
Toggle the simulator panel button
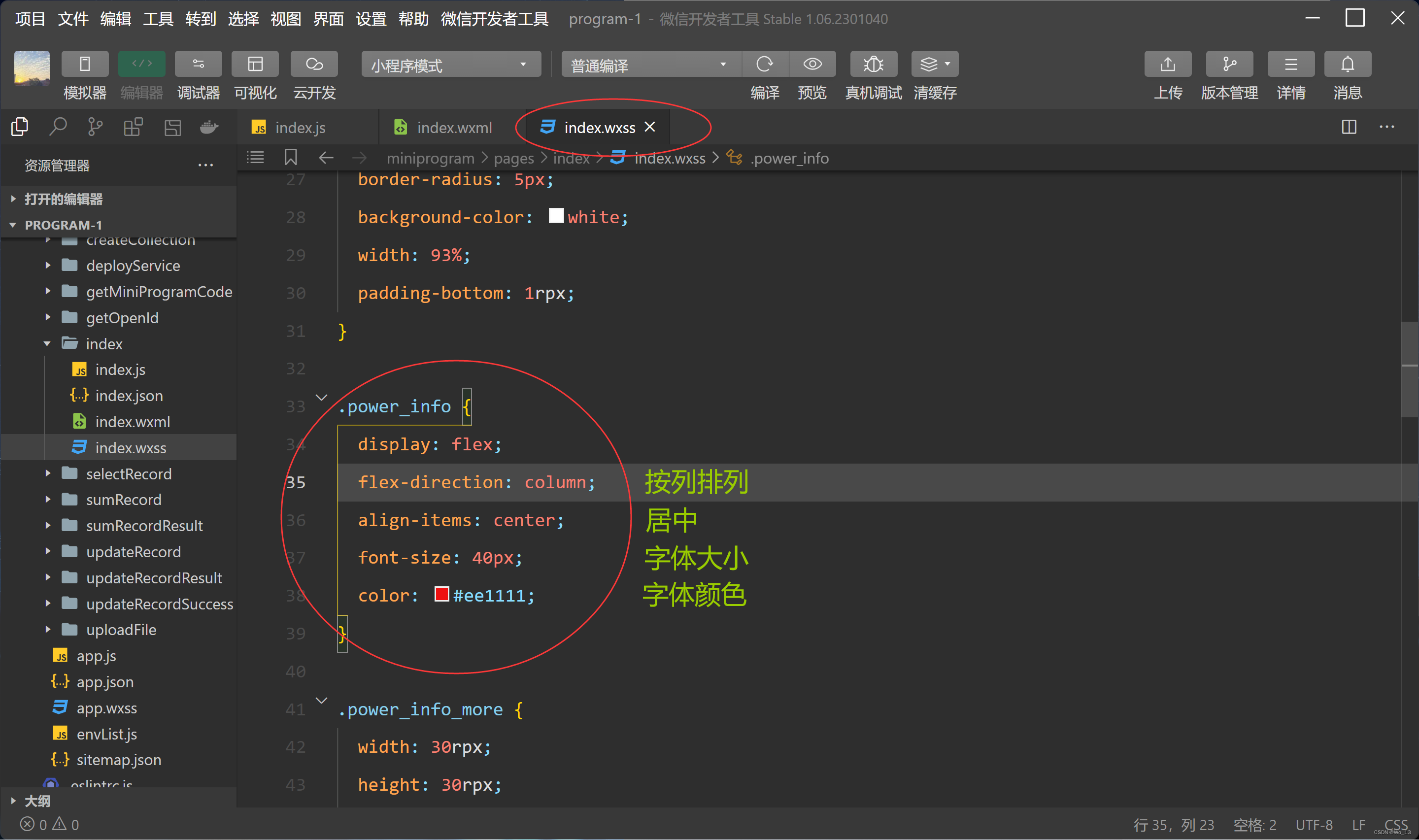[85, 64]
